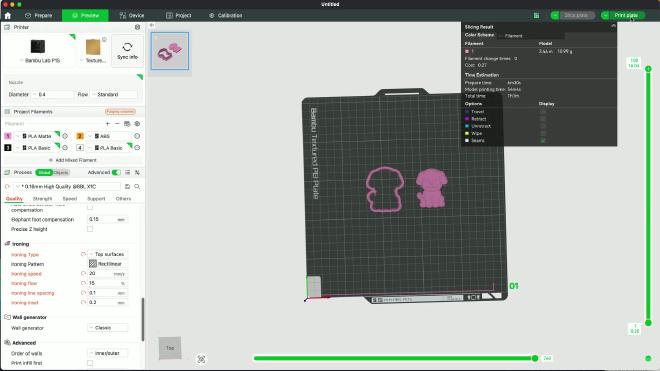The height and width of the screenshot is (371, 660).
Task: Open the process parameter table icon
Action: (x=128, y=172)
